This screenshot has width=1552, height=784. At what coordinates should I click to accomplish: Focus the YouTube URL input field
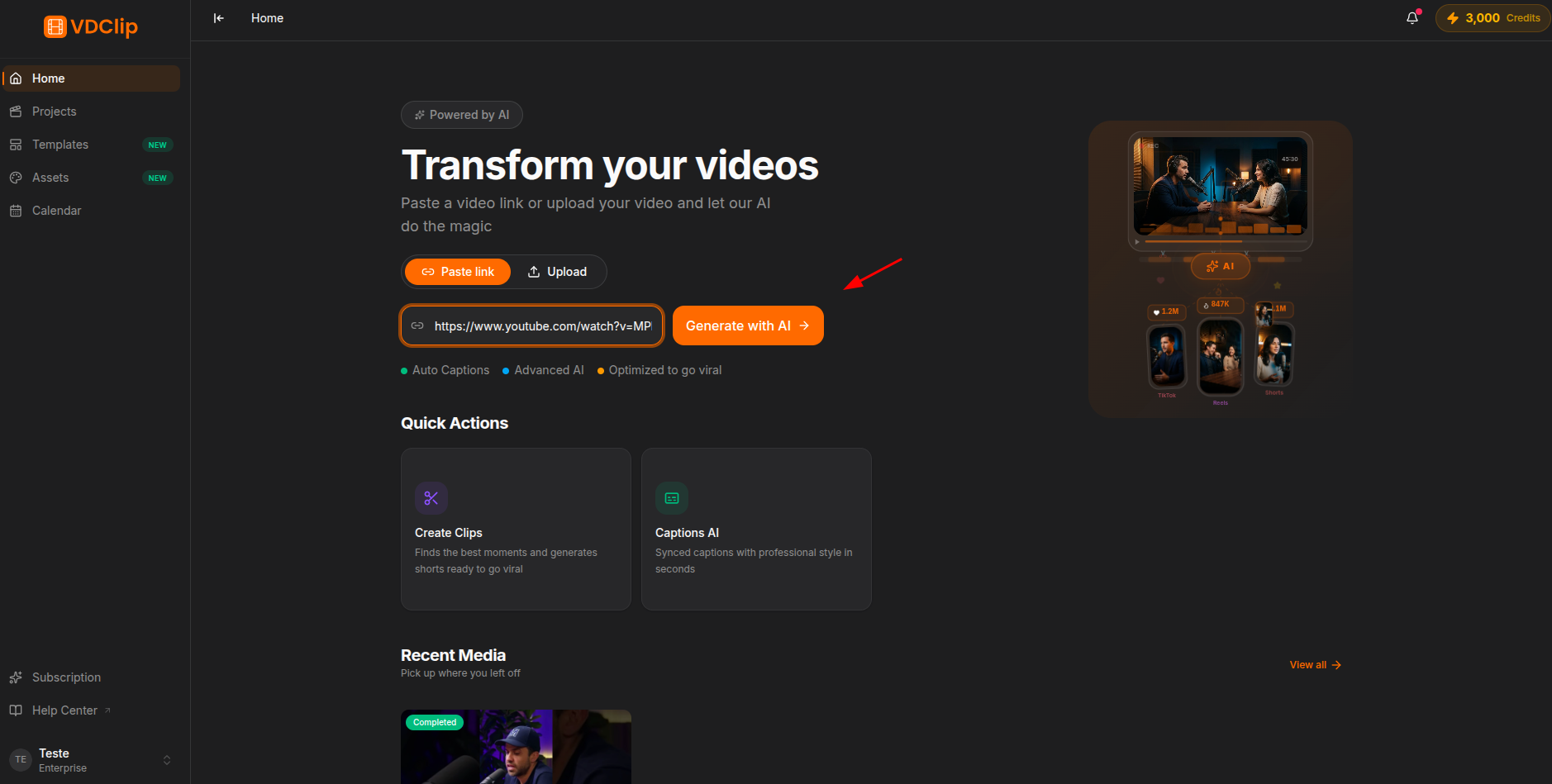(532, 325)
